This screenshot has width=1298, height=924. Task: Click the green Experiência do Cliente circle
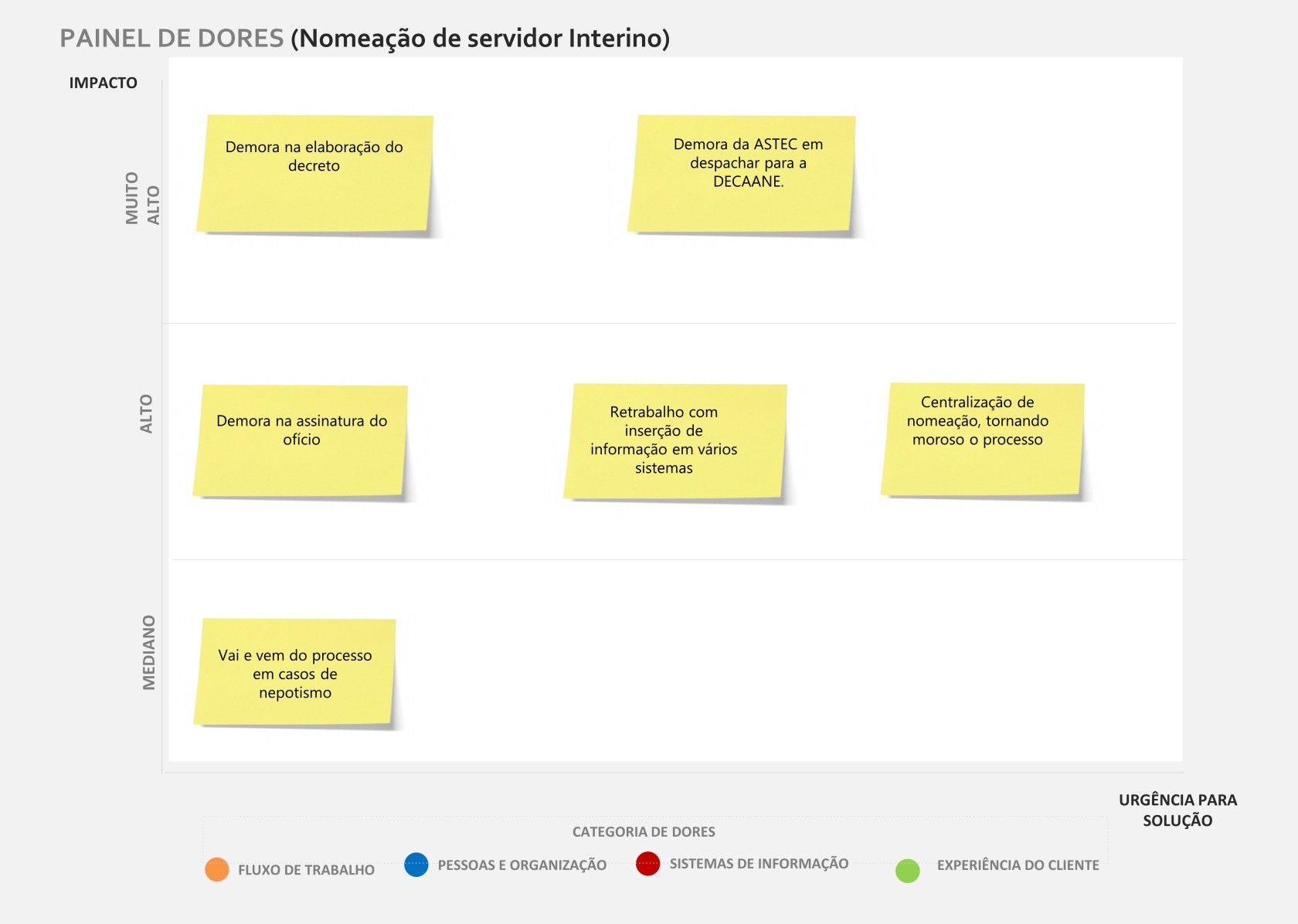[908, 871]
